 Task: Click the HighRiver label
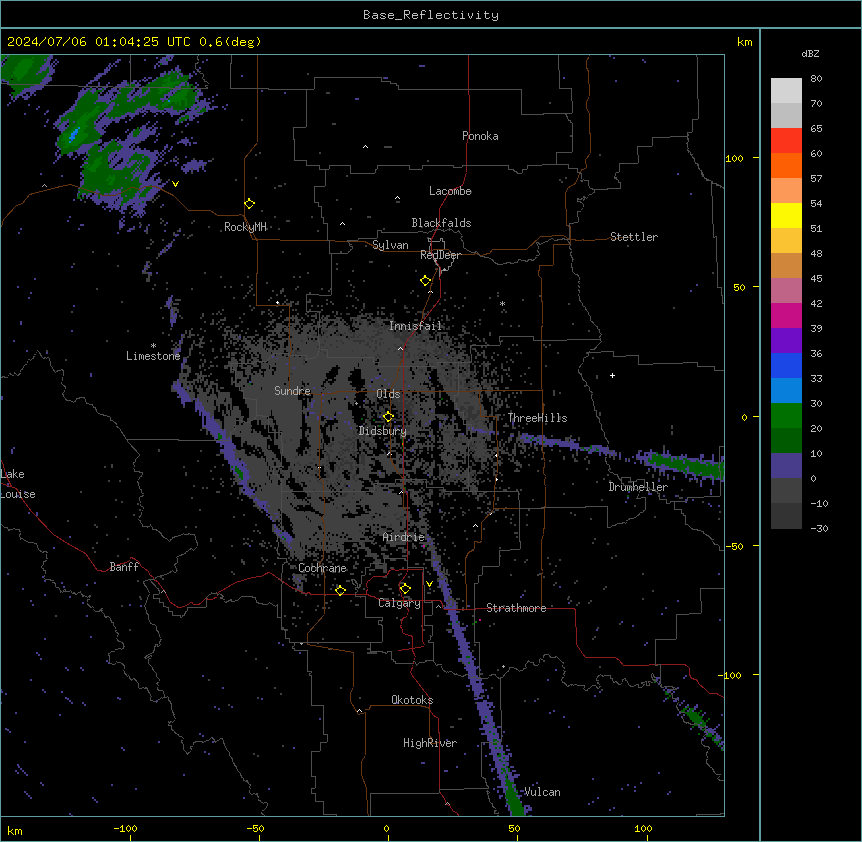(x=430, y=743)
